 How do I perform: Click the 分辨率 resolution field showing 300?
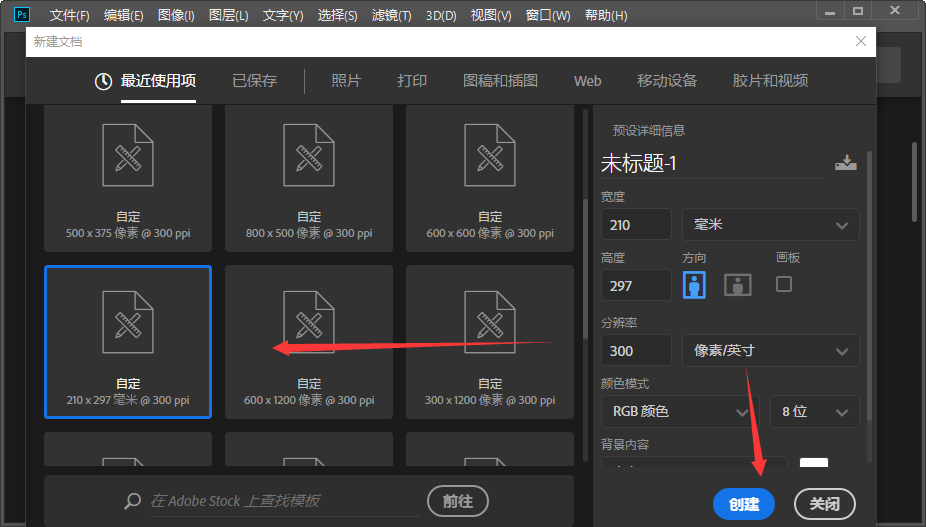pyautogui.click(x=636, y=350)
